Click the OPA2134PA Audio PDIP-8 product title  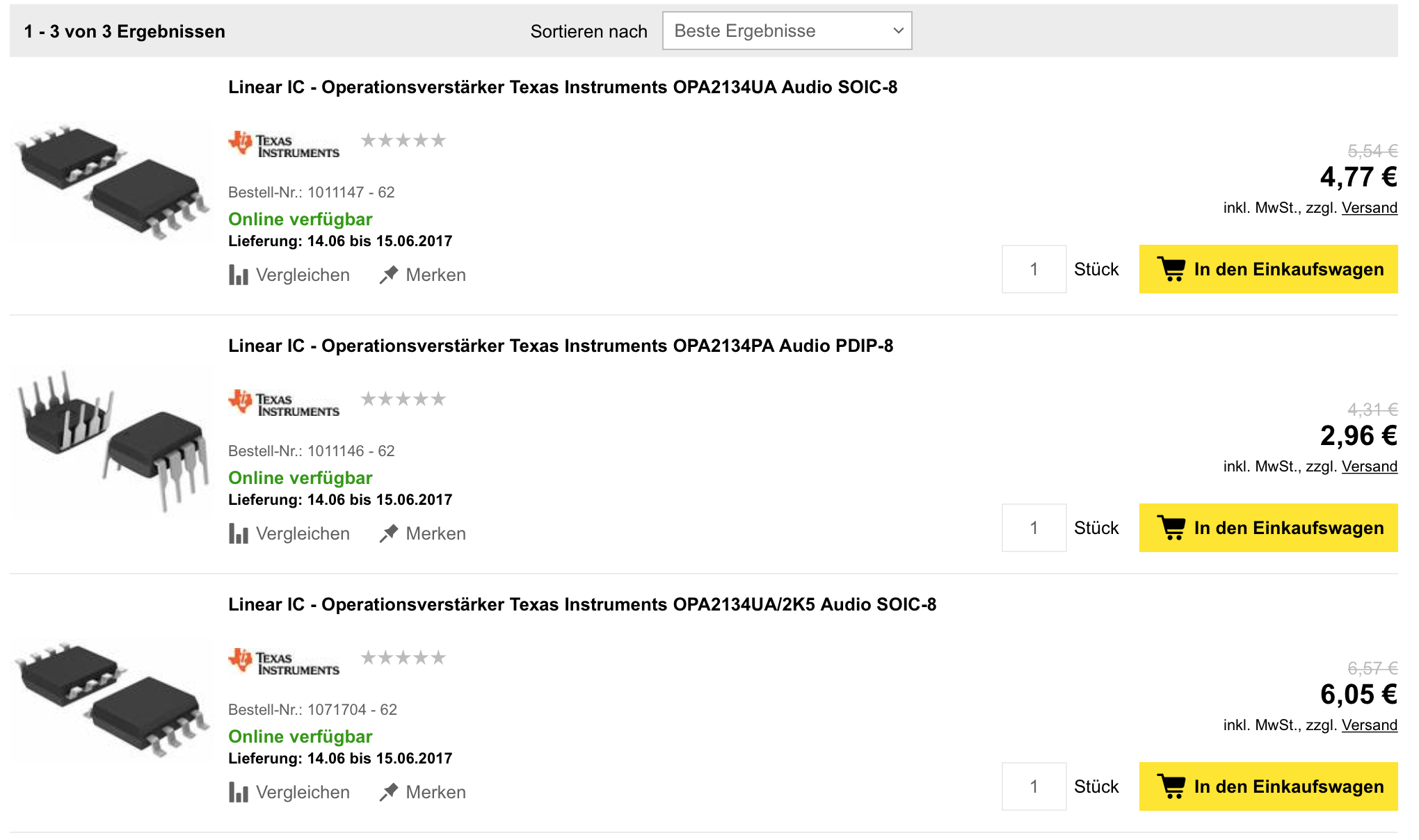click(561, 346)
